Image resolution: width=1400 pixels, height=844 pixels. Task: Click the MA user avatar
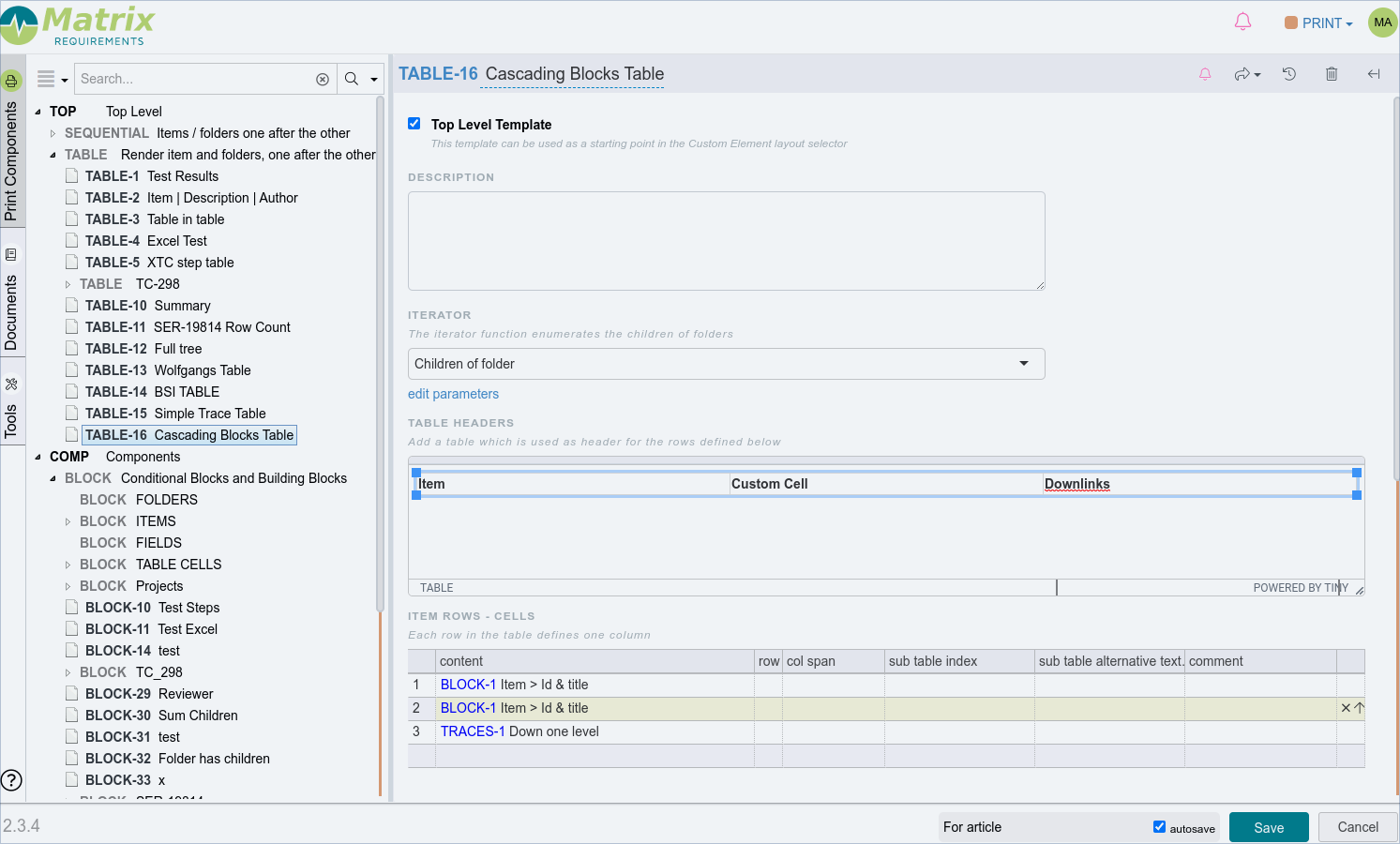[1382, 23]
